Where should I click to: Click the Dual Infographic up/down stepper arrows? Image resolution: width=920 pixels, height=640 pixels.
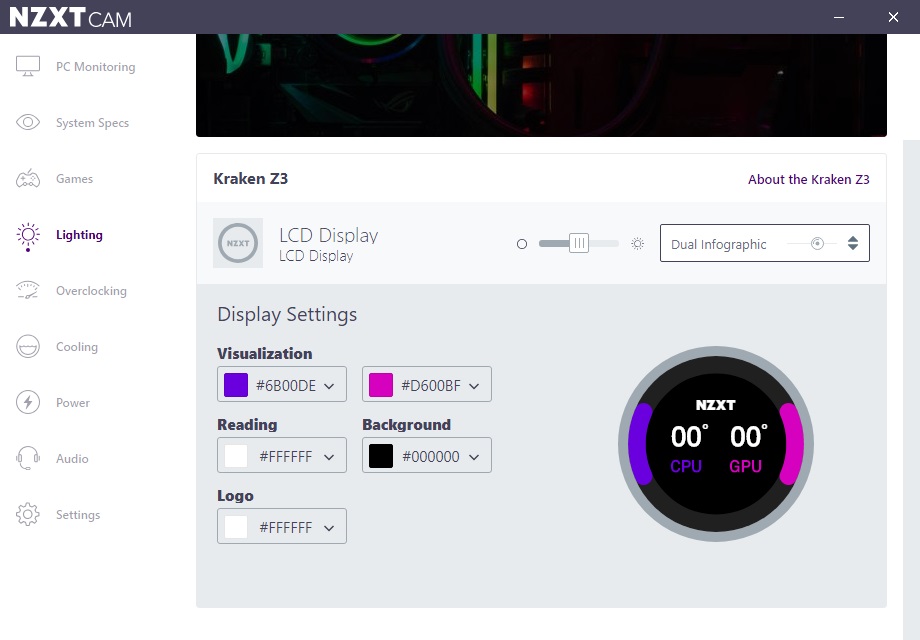coord(853,243)
